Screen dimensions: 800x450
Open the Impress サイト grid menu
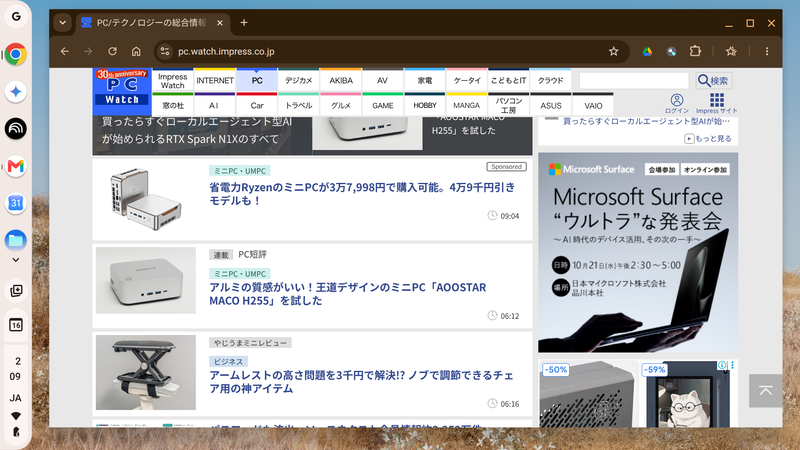click(717, 103)
